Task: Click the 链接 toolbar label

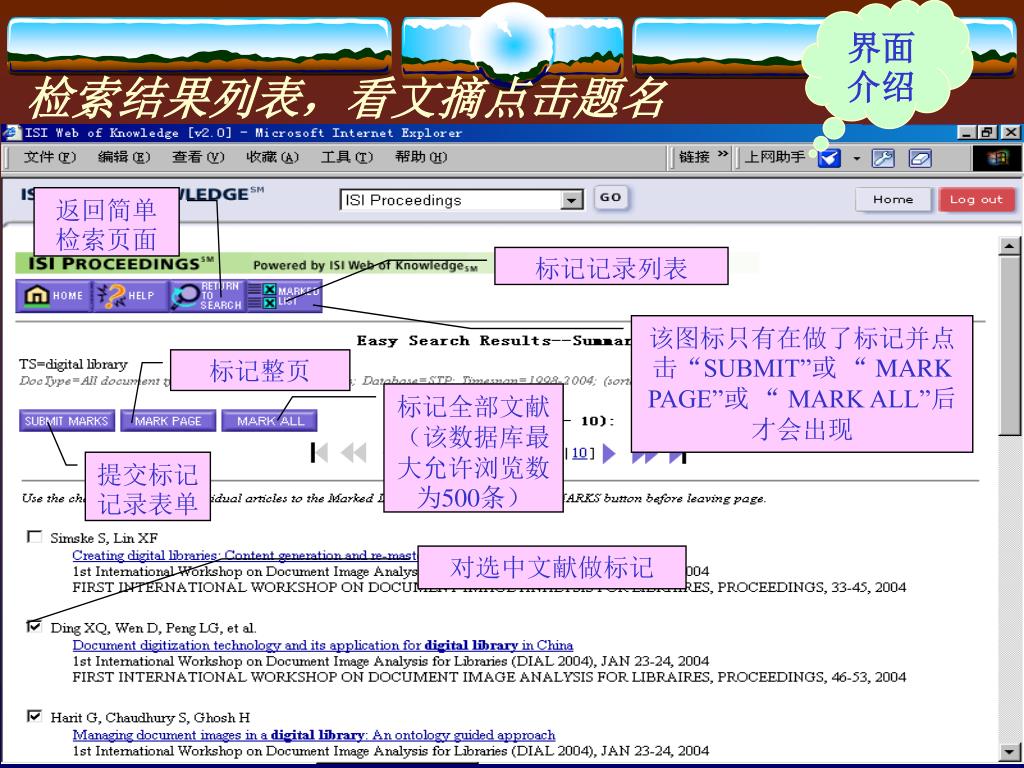Action: (x=694, y=157)
